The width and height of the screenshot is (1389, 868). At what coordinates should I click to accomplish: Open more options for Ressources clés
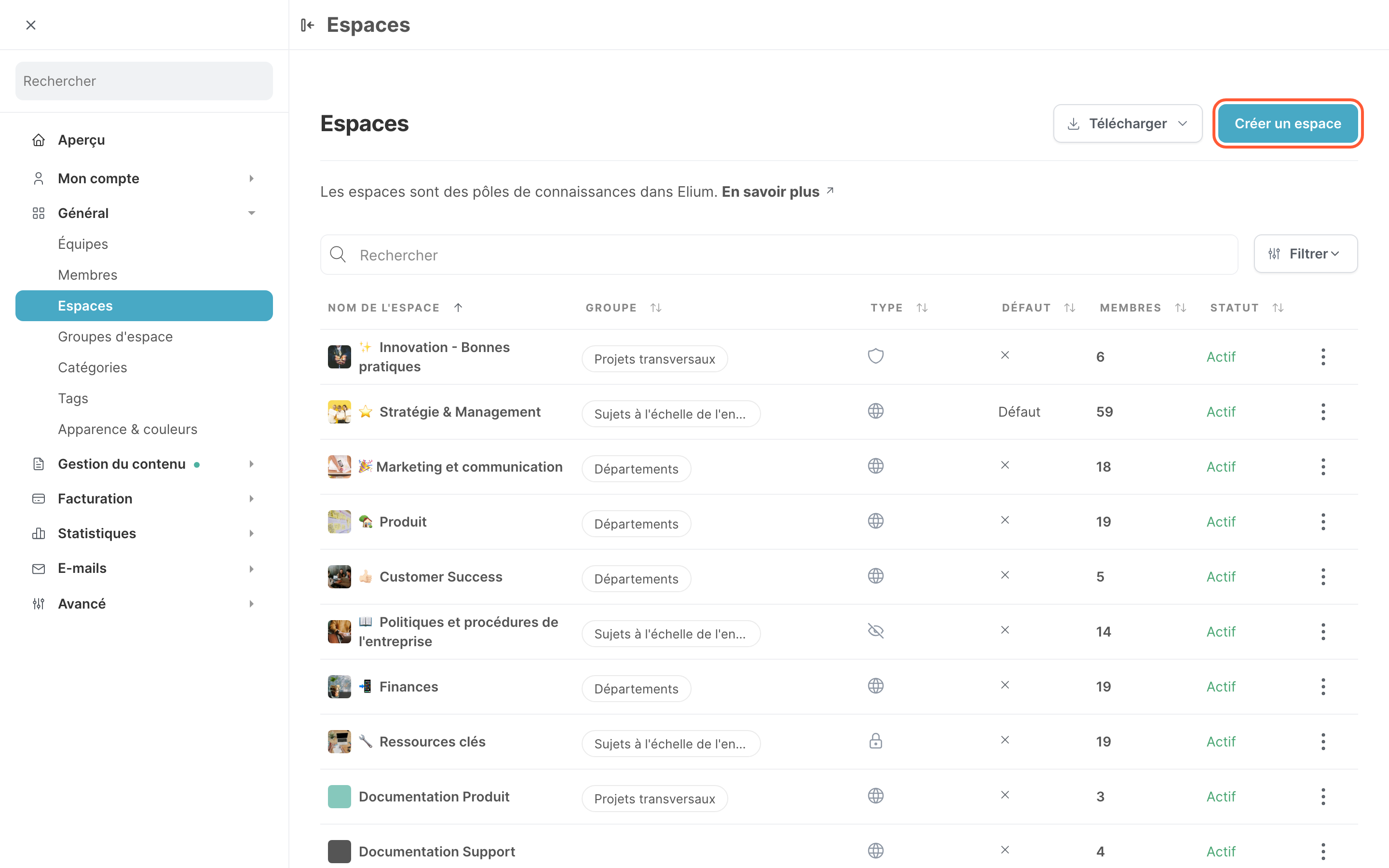pyautogui.click(x=1323, y=742)
